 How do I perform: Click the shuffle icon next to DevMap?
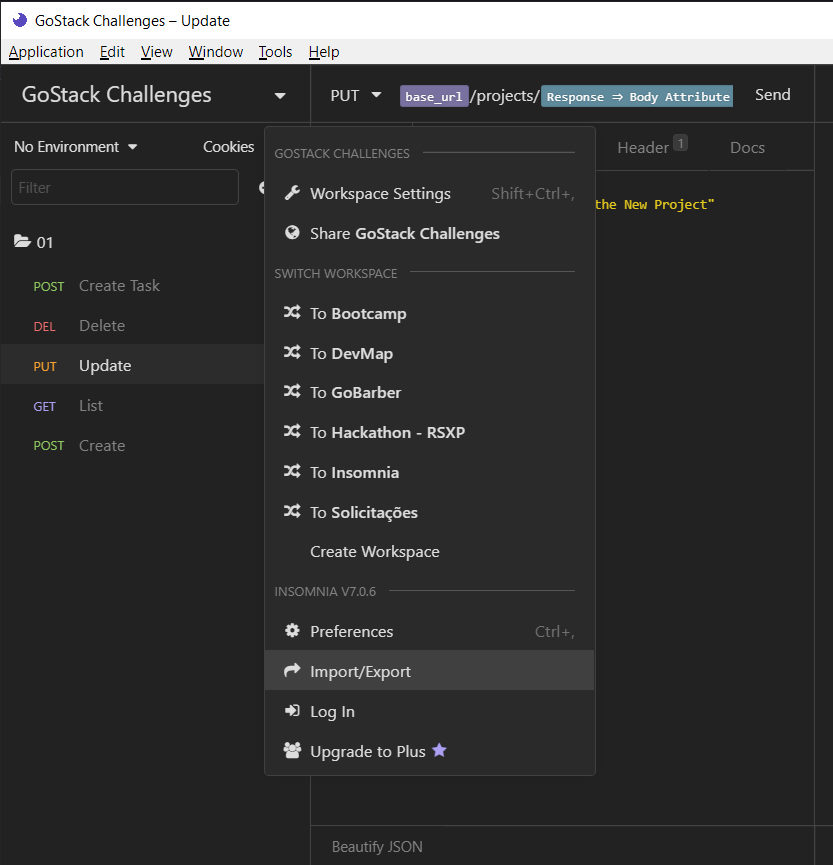tap(292, 352)
